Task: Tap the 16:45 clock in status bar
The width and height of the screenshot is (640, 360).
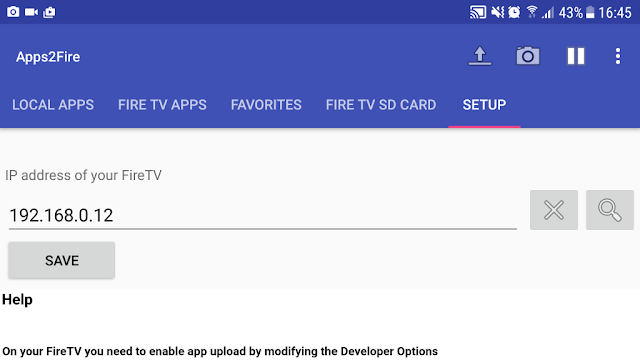Action: 615,13
